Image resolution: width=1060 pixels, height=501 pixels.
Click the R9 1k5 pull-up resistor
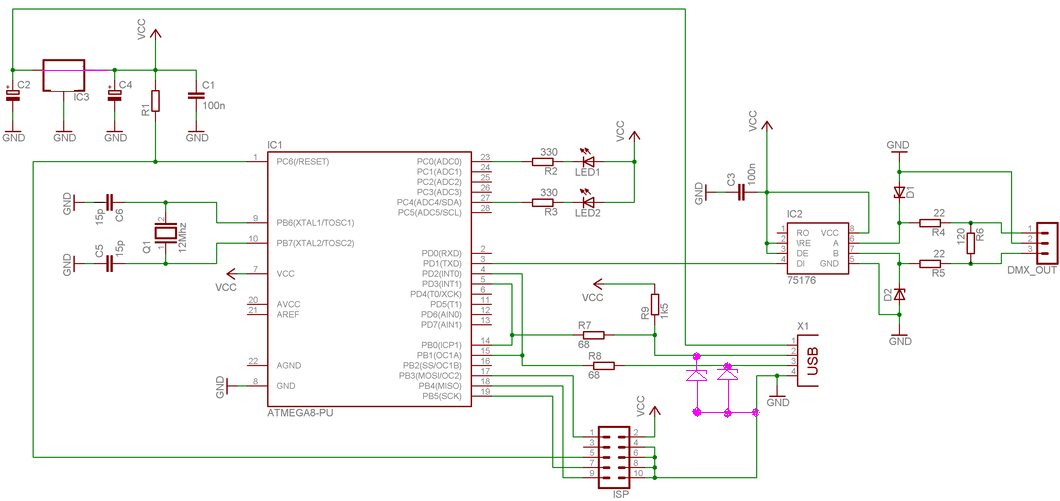click(x=654, y=304)
